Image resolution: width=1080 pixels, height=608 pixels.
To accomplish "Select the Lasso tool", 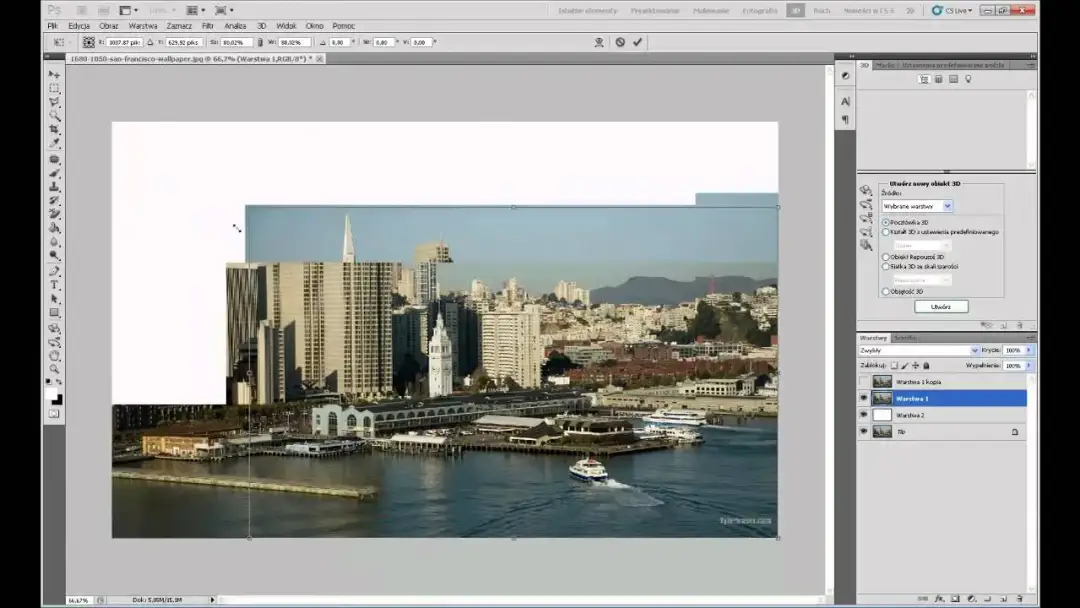I will point(53,102).
